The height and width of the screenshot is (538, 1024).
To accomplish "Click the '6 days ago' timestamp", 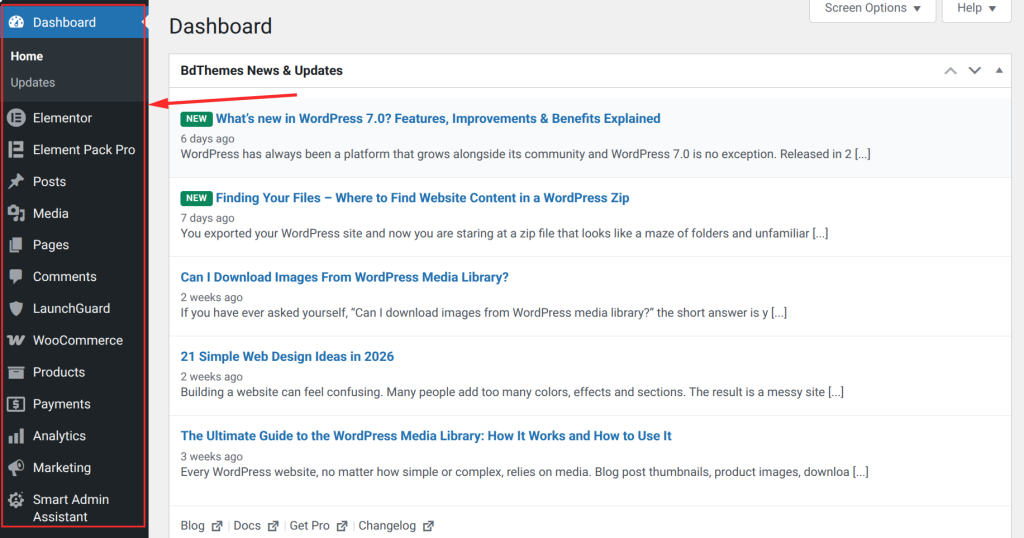I will tap(207, 139).
